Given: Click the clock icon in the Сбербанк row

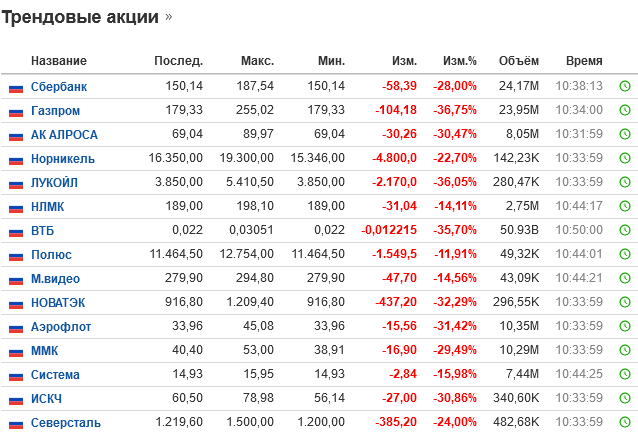Looking at the screenshot, I should pos(624,87).
